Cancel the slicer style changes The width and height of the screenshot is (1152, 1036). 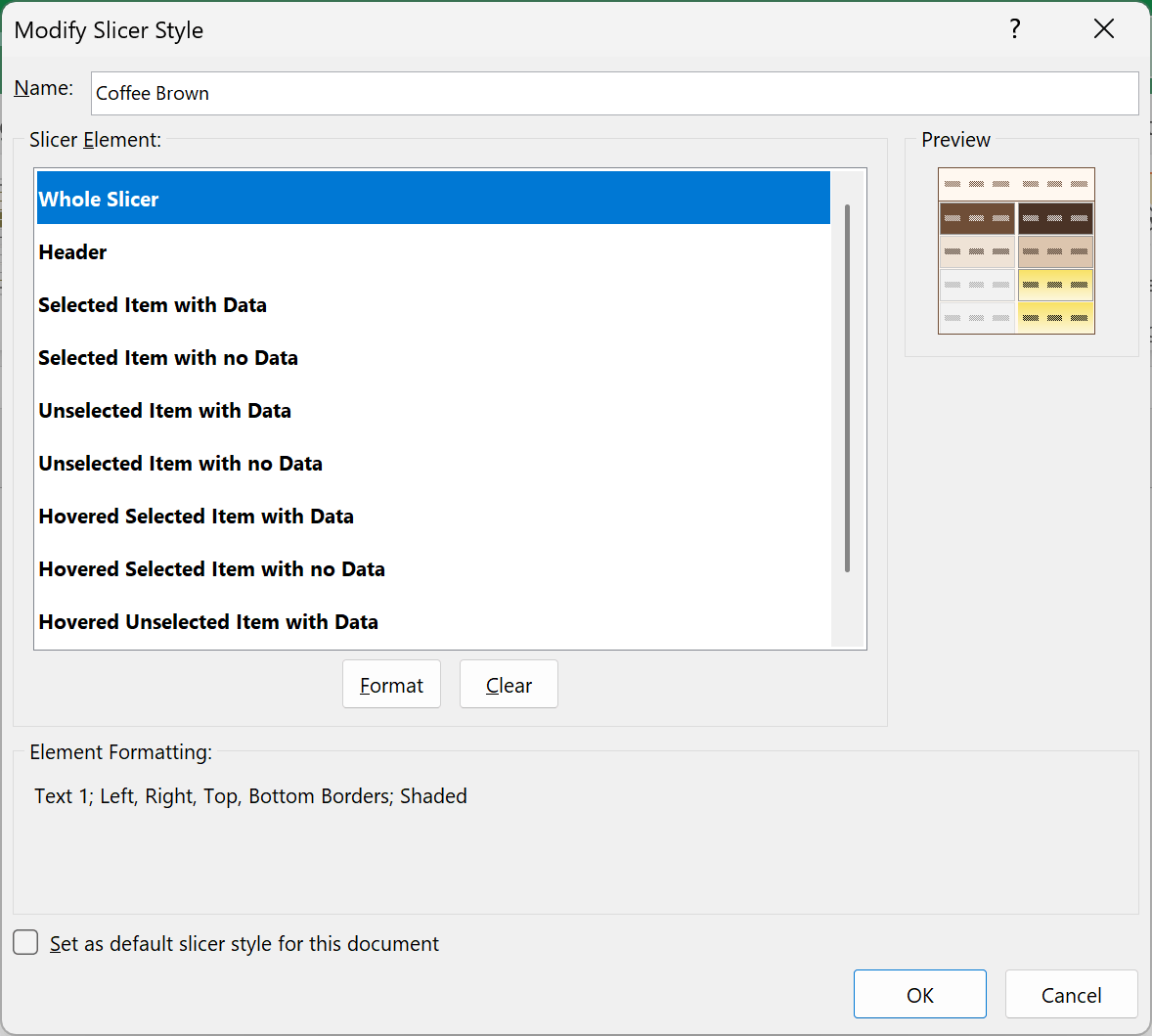(x=1071, y=994)
